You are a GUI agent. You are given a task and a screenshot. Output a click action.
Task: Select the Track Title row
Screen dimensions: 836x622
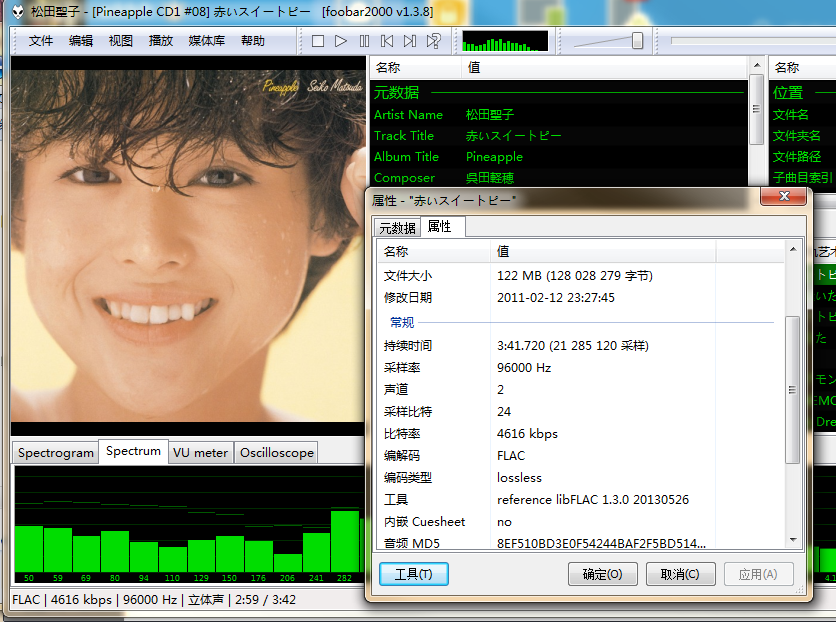pyautogui.click(x=559, y=136)
